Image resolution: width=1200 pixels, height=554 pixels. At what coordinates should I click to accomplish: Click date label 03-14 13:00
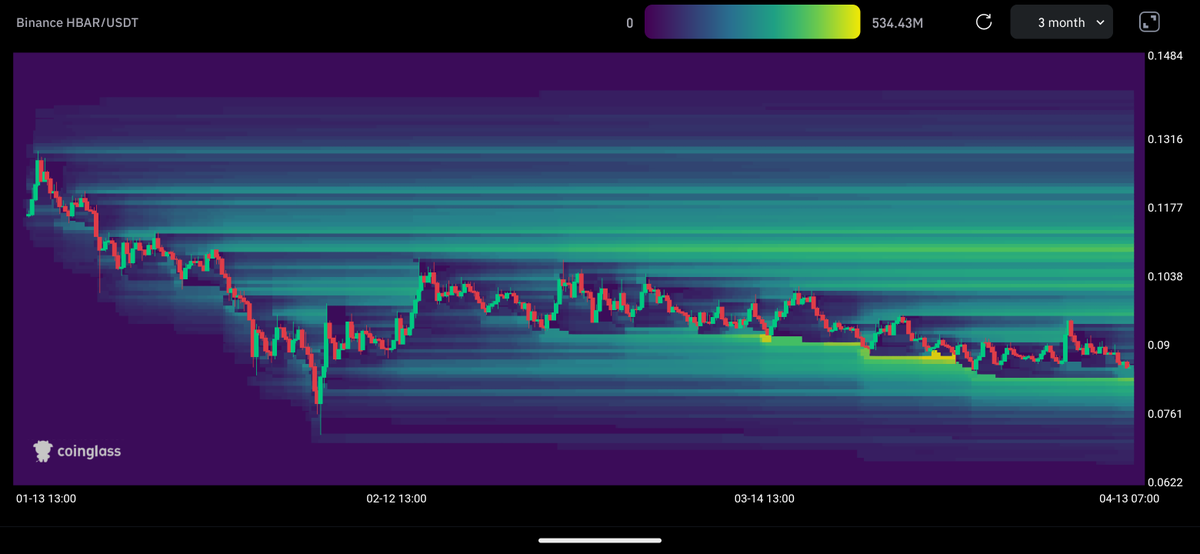click(x=765, y=498)
